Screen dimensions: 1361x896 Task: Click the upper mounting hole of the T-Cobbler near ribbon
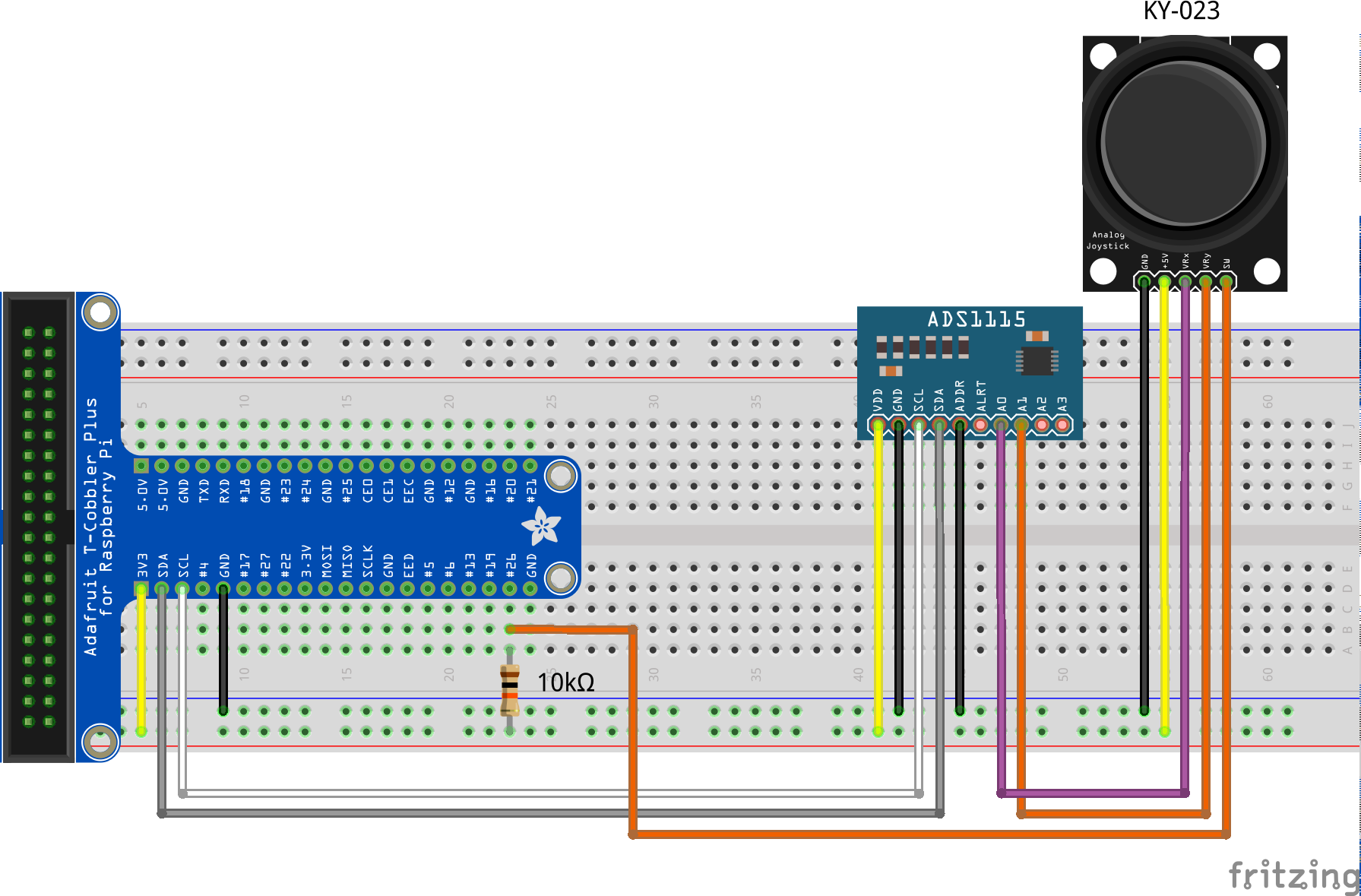tap(100, 312)
